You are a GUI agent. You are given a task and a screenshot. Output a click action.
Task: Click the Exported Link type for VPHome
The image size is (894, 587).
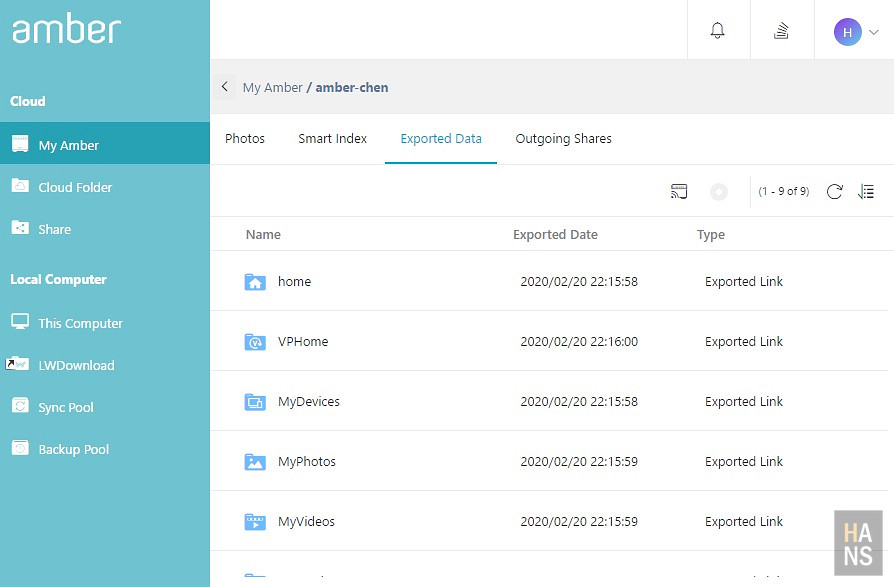[743, 341]
